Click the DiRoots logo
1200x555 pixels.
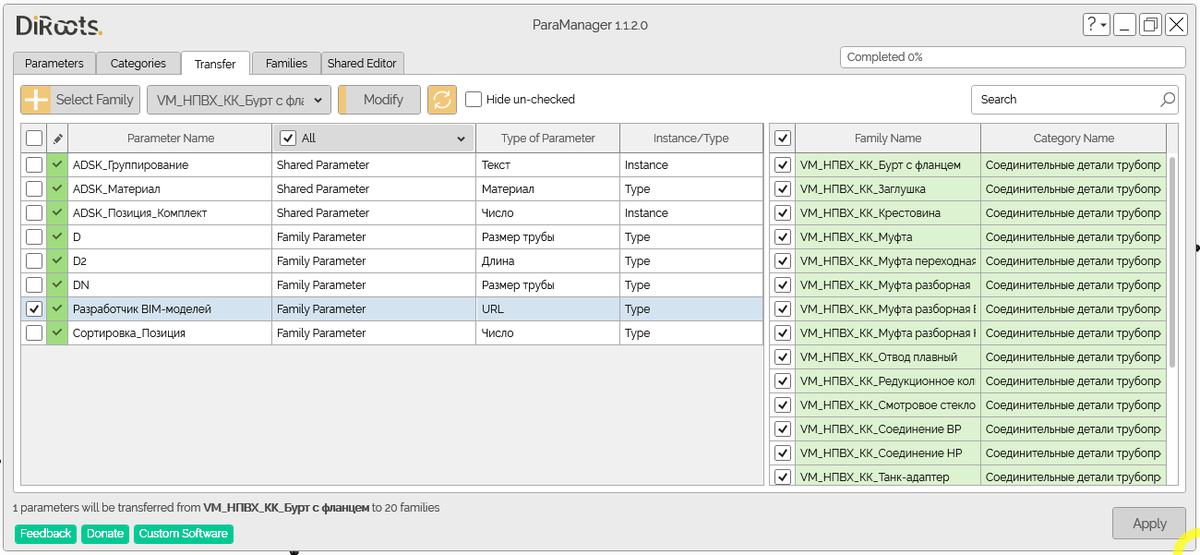(x=58, y=26)
